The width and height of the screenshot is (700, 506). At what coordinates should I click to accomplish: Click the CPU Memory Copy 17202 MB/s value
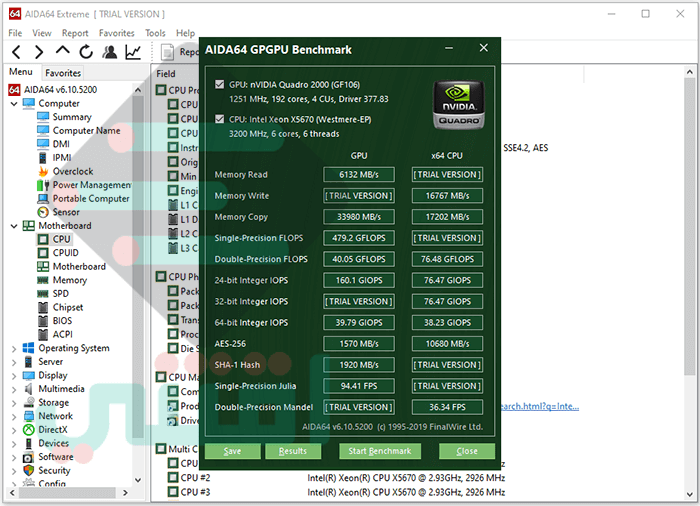(447, 217)
